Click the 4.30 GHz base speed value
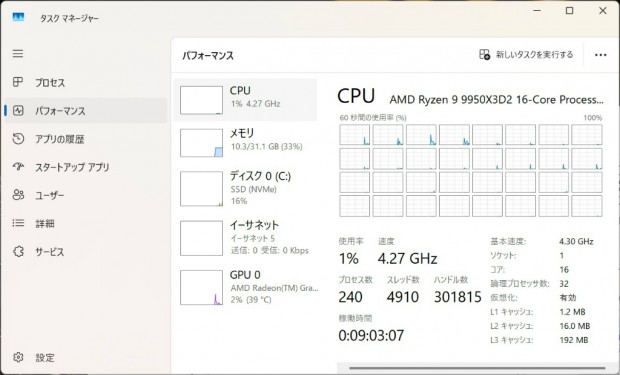The image size is (620, 375). tap(576, 241)
